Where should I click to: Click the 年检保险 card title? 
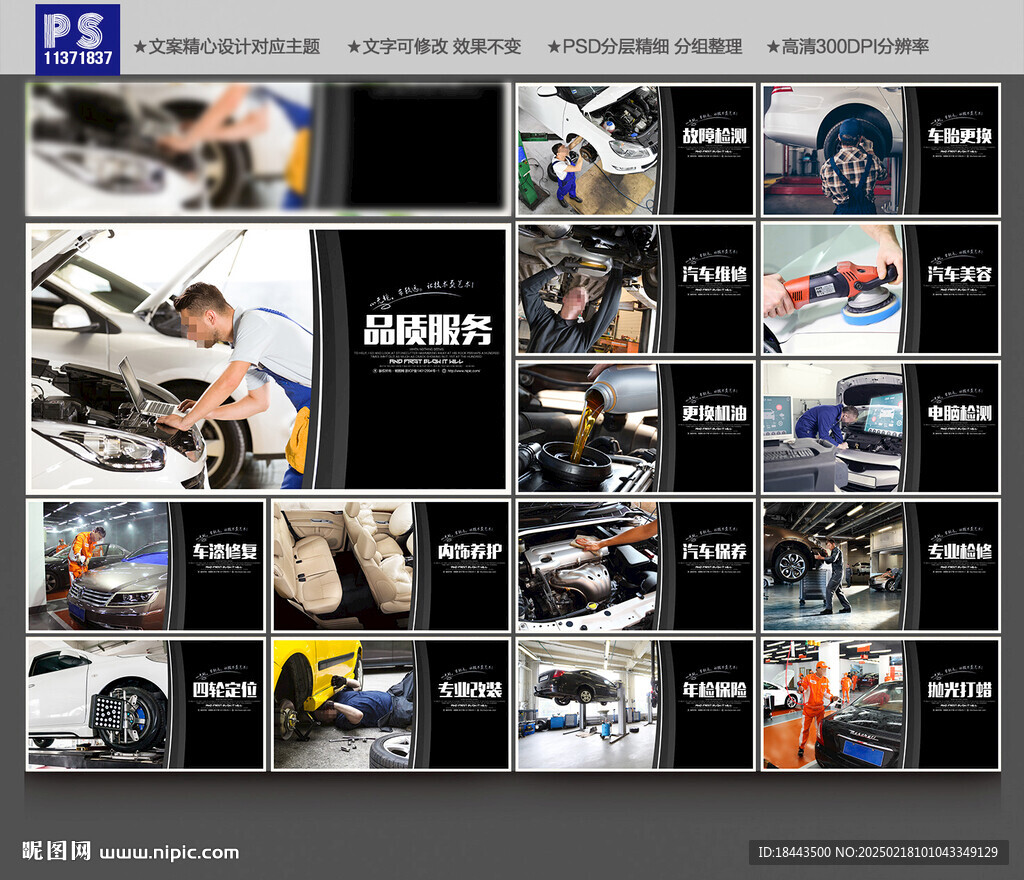point(714,690)
